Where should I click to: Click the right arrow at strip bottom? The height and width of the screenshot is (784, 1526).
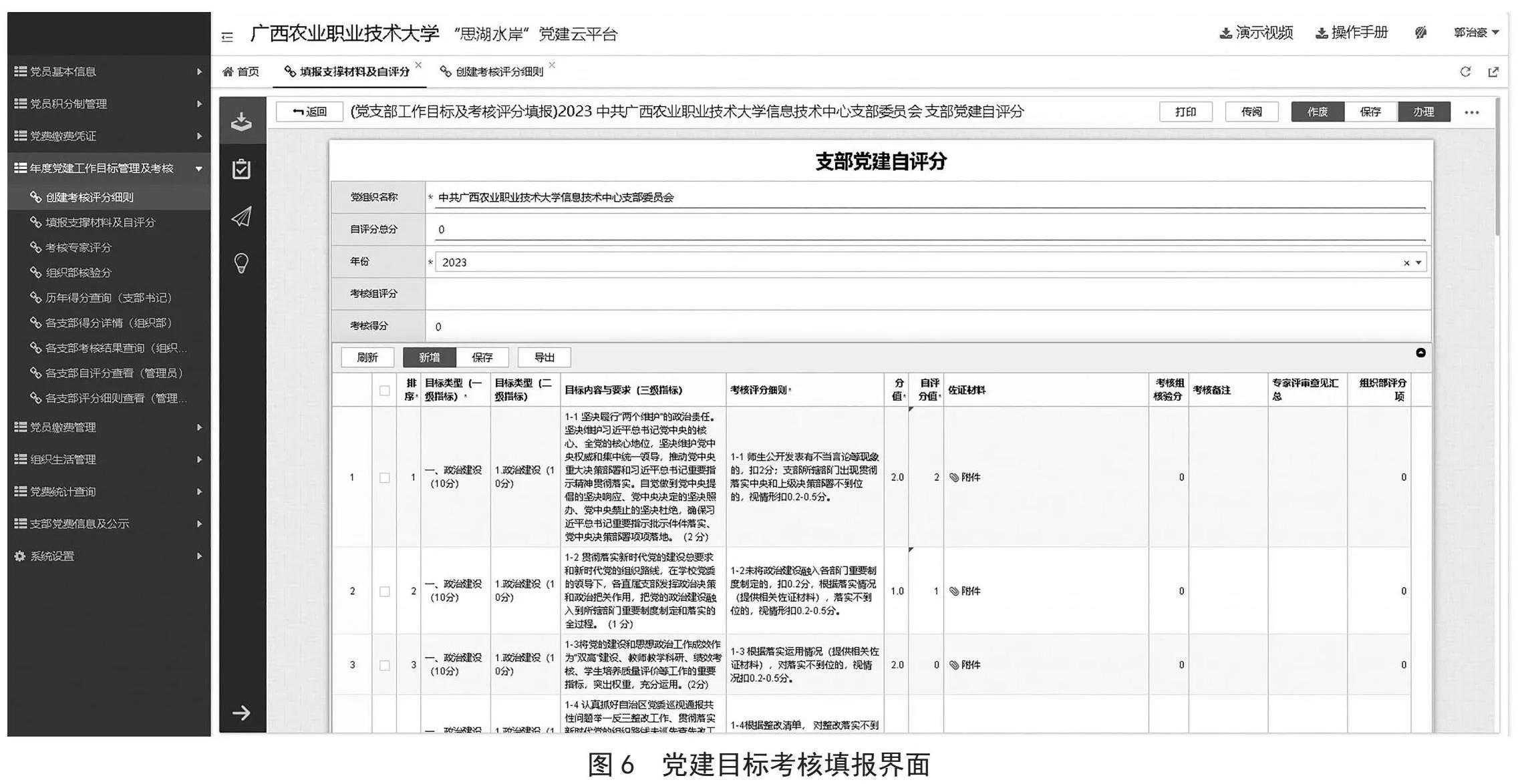click(241, 713)
